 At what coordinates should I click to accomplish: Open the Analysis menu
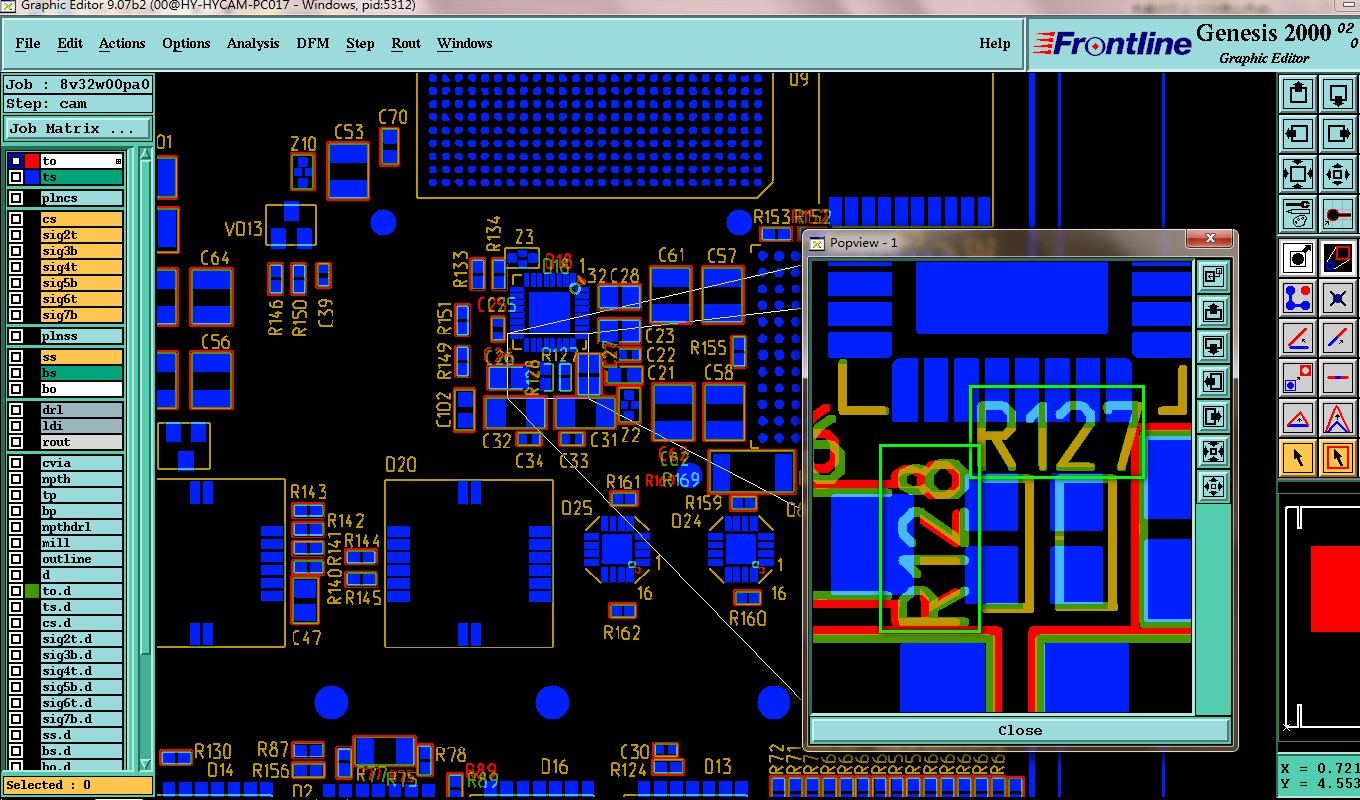[253, 43]
